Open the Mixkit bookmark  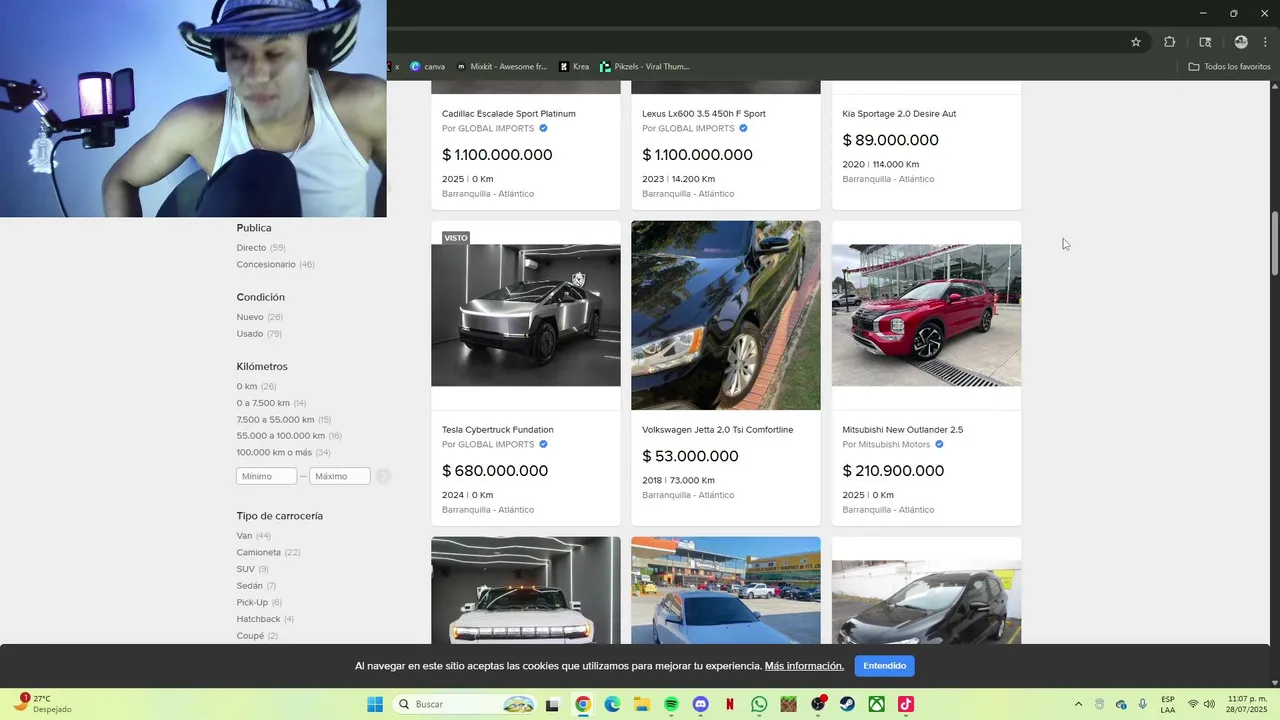(501, 67)
